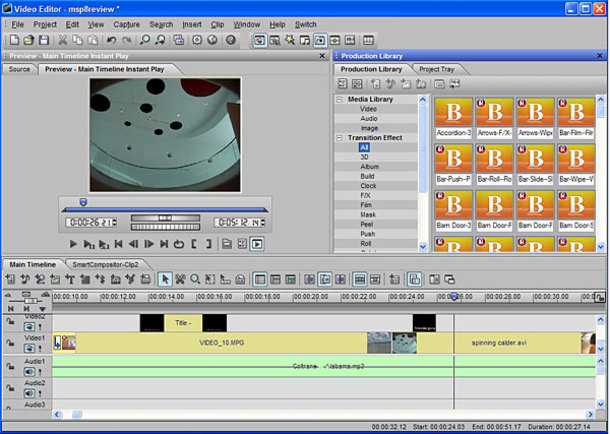Step back one frame in preview

133,244
